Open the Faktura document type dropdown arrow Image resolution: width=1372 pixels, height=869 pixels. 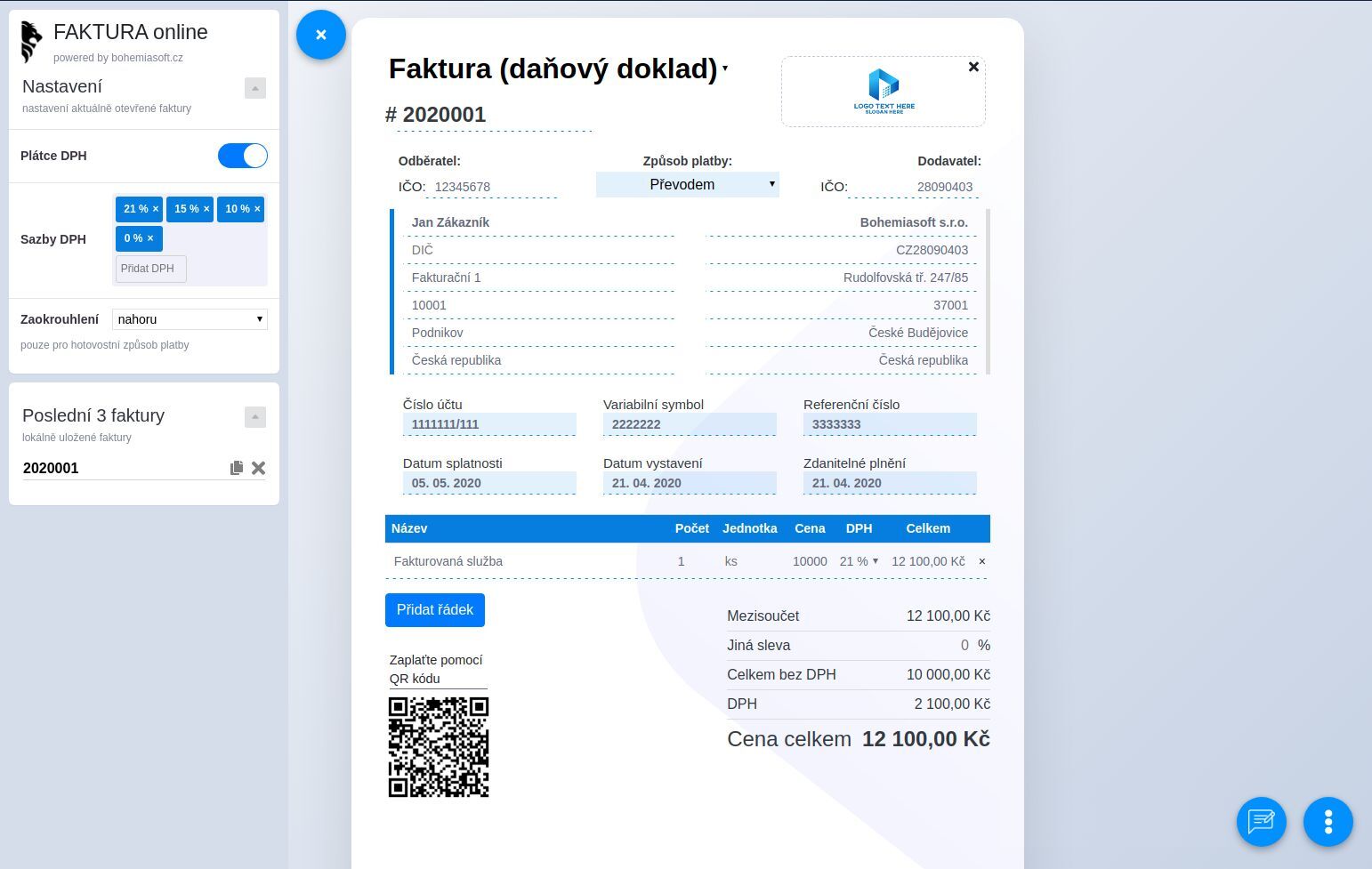[x=725, y=68]
